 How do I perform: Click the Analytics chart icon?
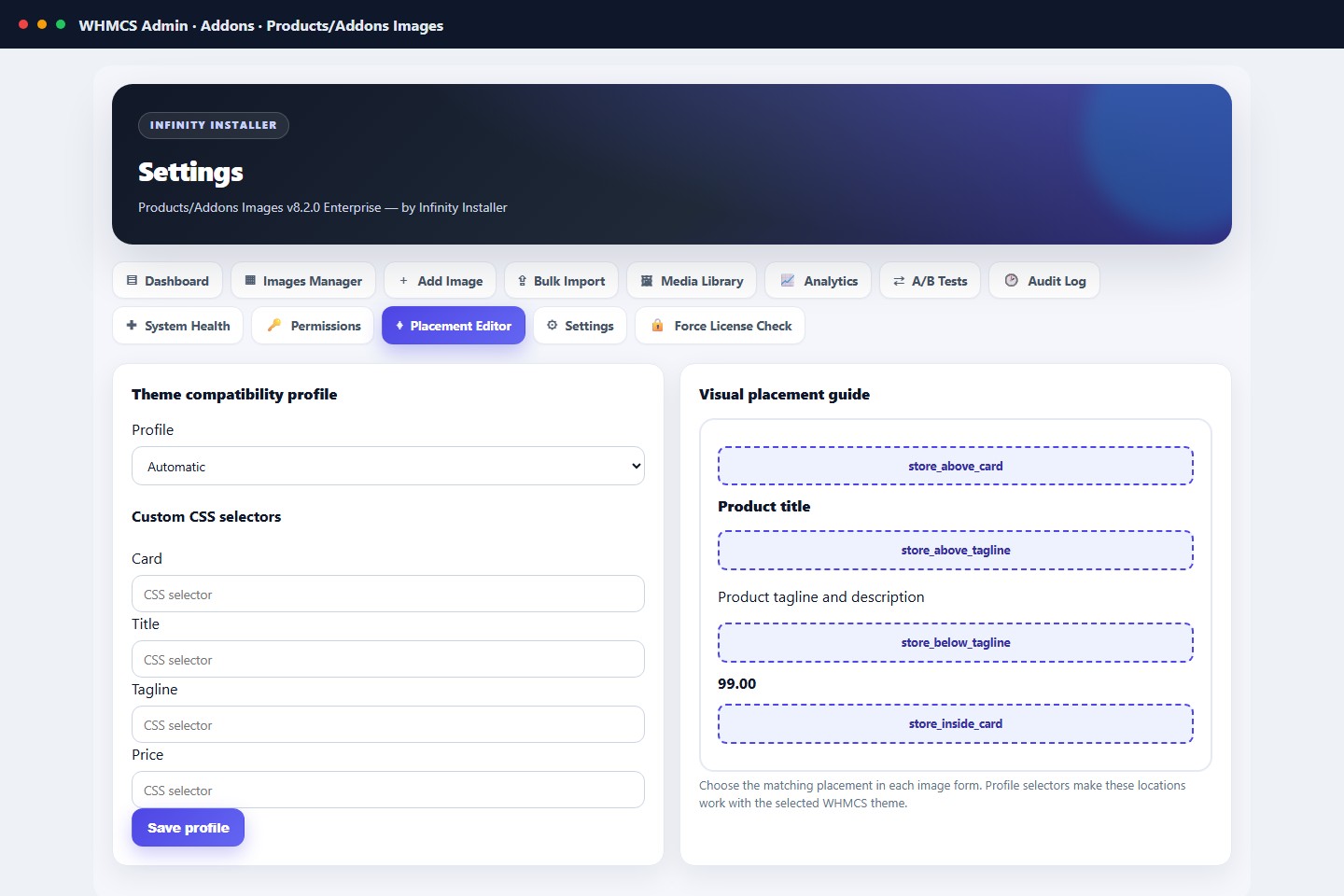pyautogui.click(x=788, y=281)
